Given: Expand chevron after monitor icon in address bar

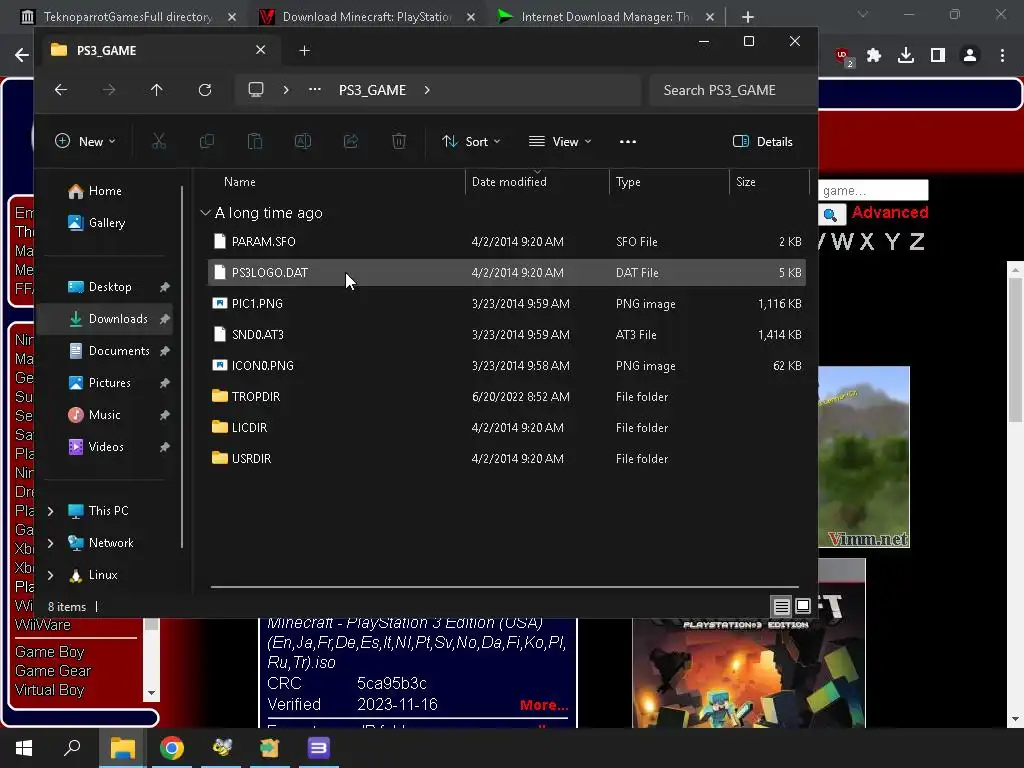Looking at the screenshot, I should click(x=286, y=90).
